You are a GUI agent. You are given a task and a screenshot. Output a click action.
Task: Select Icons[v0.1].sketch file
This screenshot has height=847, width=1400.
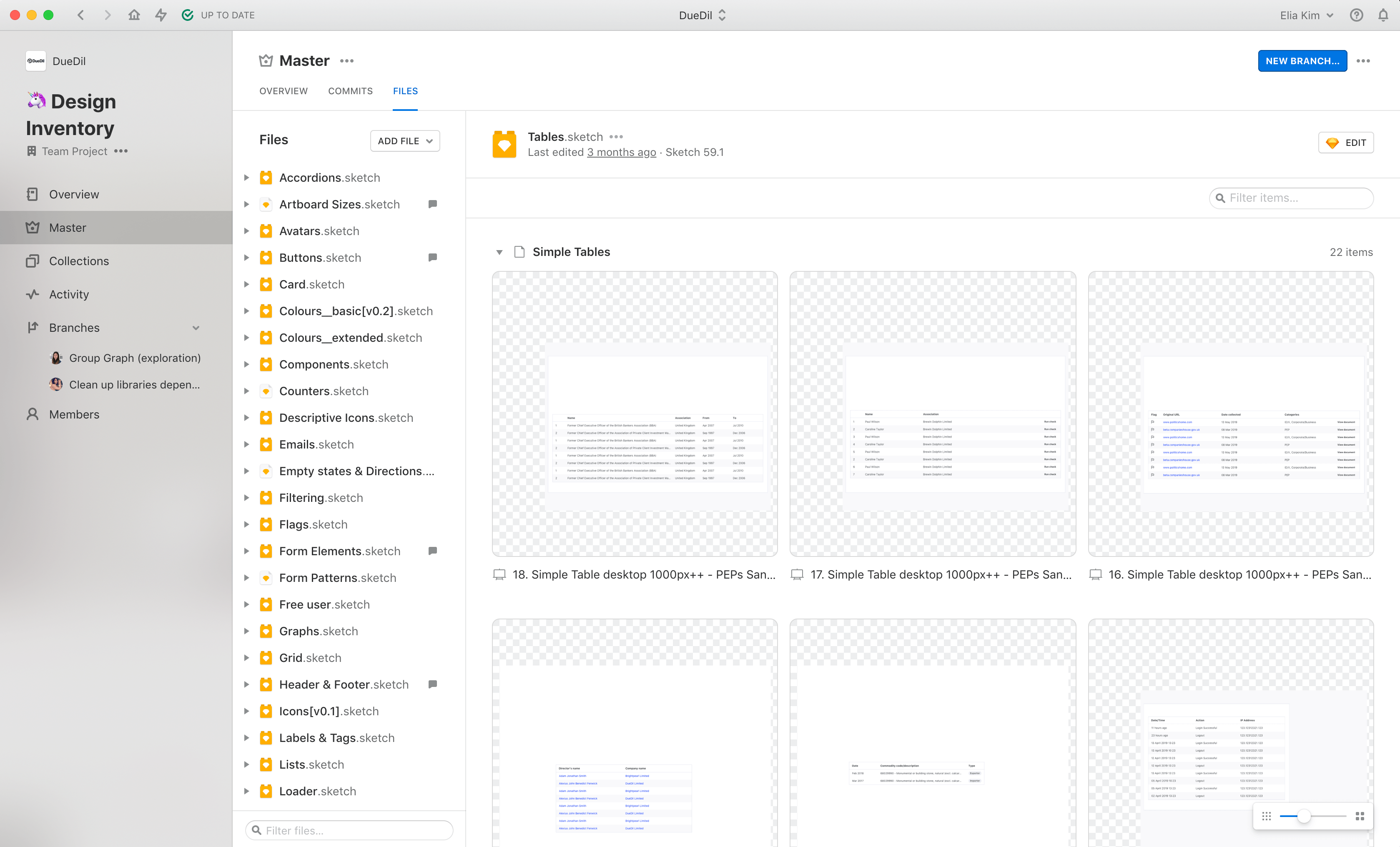(x=329, y=711)
